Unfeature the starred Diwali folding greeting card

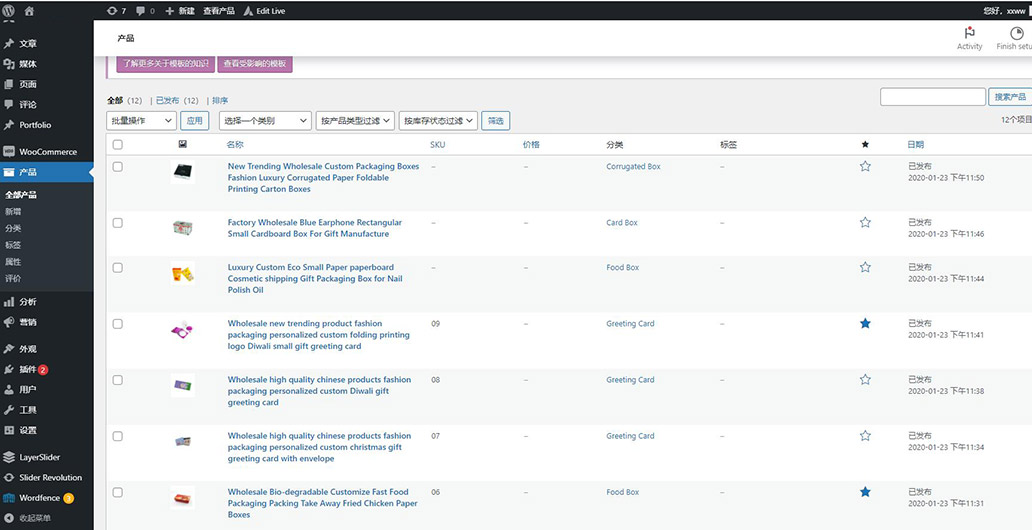(865, 324)
